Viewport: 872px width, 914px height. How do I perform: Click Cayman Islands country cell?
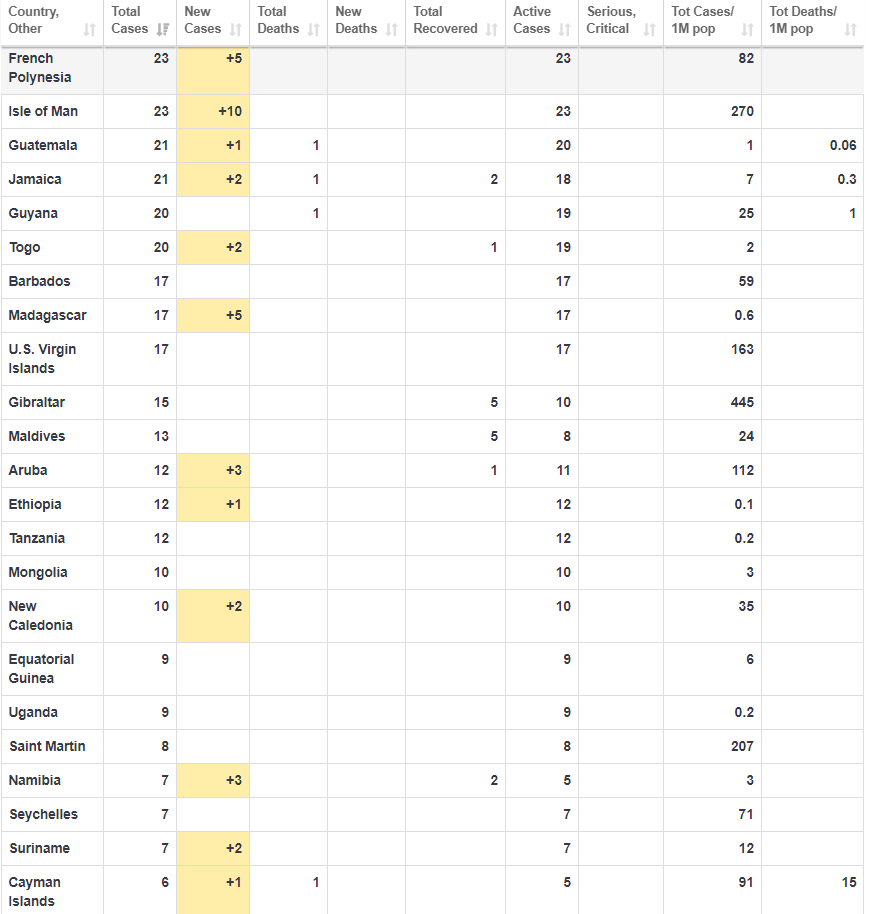pos(35,891)
